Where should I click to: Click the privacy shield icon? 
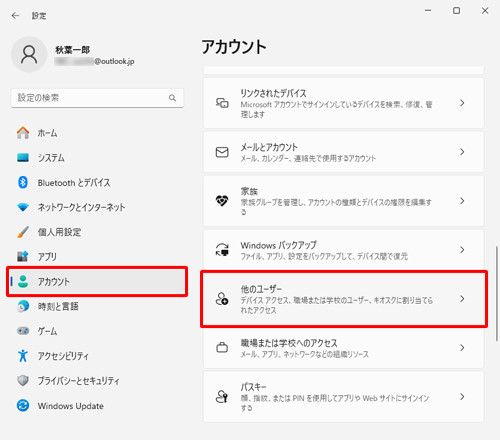(23, 380)
